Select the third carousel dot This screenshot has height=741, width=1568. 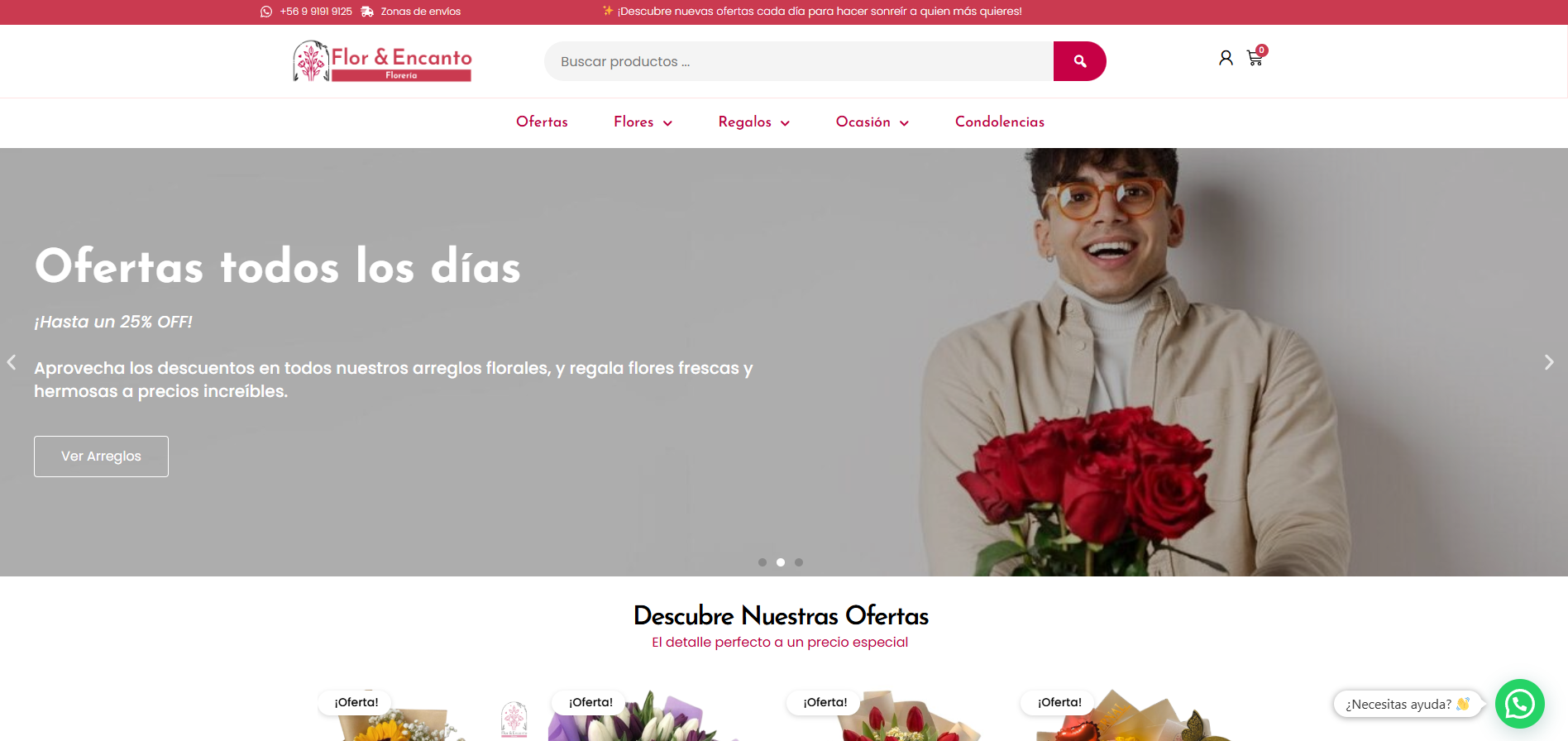(x=799, y=562)
